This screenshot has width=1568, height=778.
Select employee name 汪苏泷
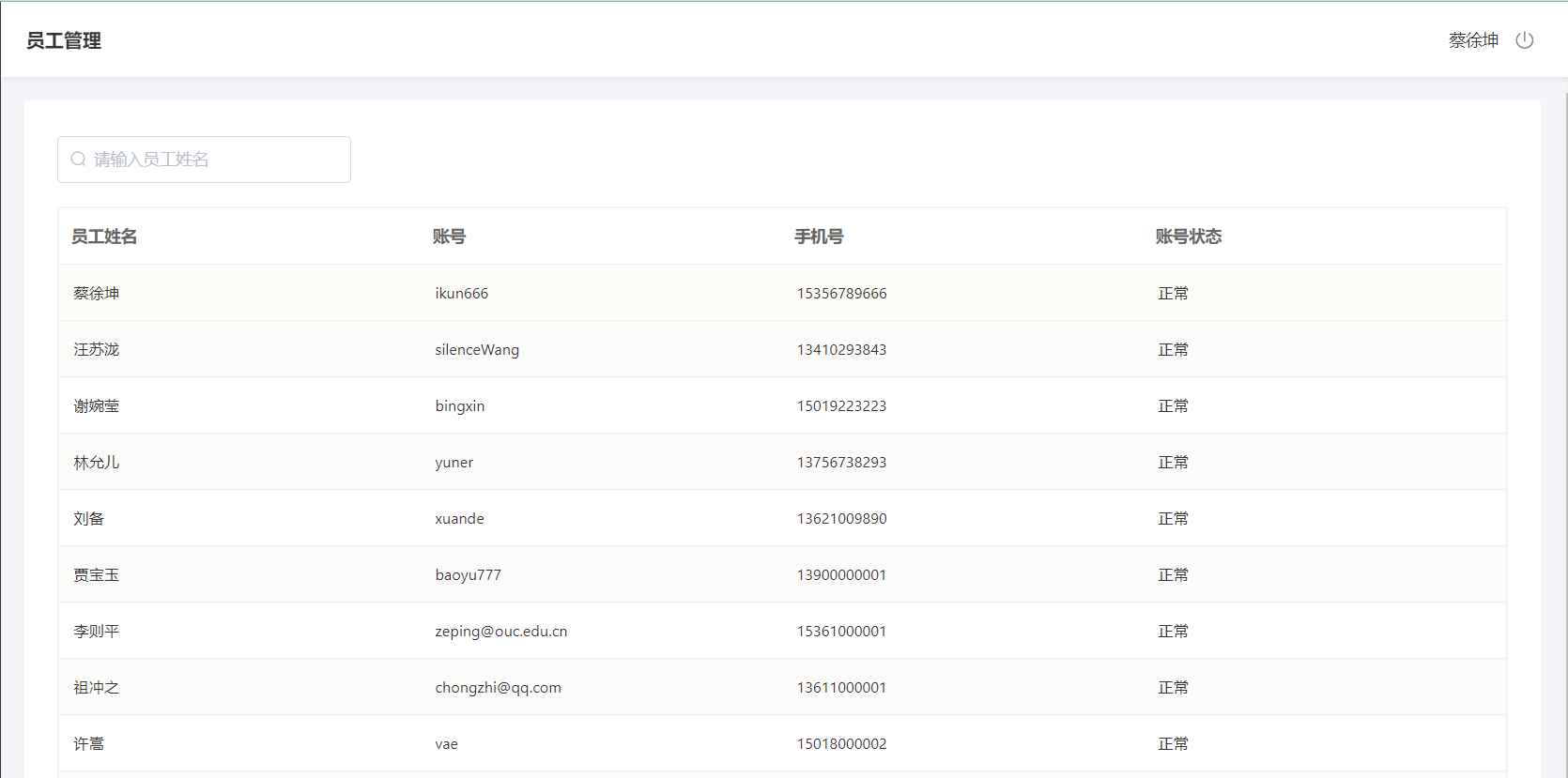coord(97,350)
